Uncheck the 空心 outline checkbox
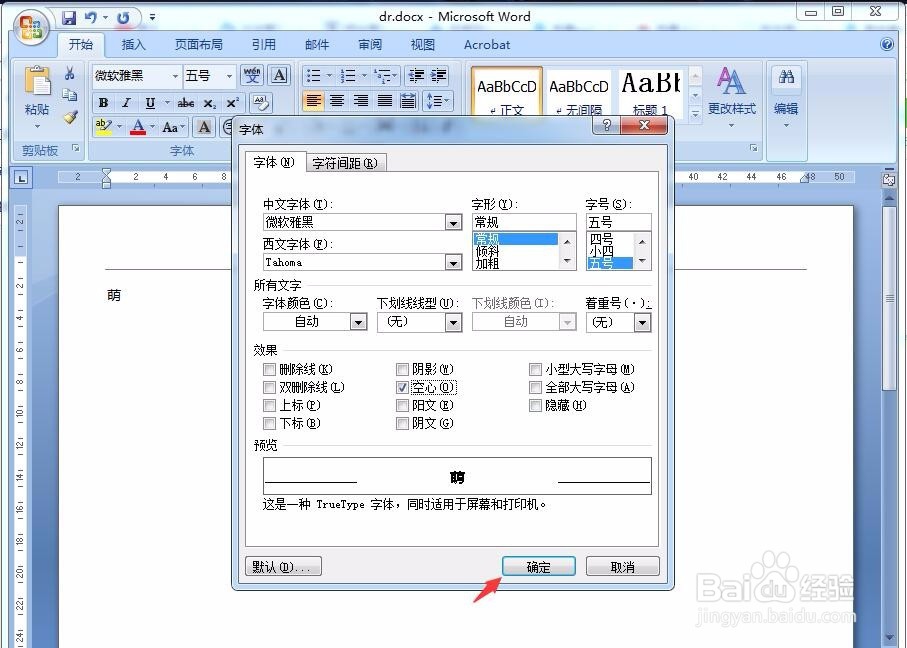The height and width of the screenshot is (648, 907). click(x=402, y=387)
